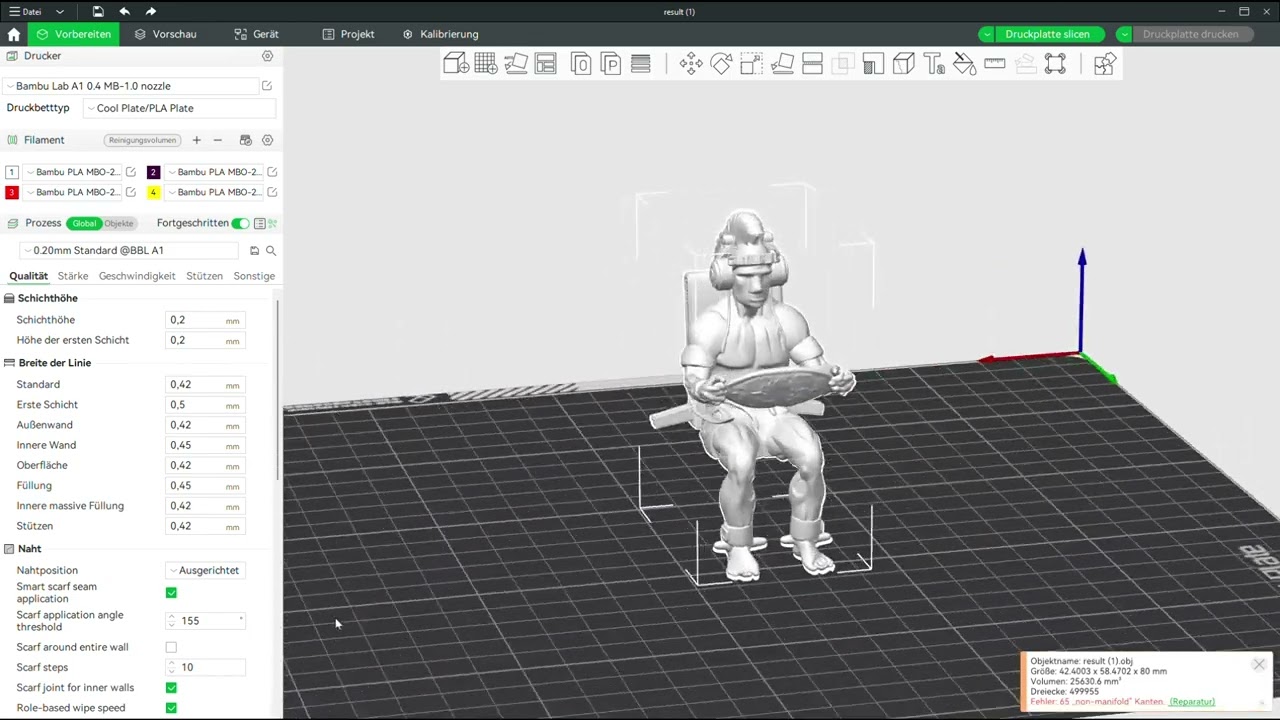The width and height of the screenshot is (1280, 720).
Task: Toggle the Fortgeschritten advanced switch
Action: click(240, 223)
